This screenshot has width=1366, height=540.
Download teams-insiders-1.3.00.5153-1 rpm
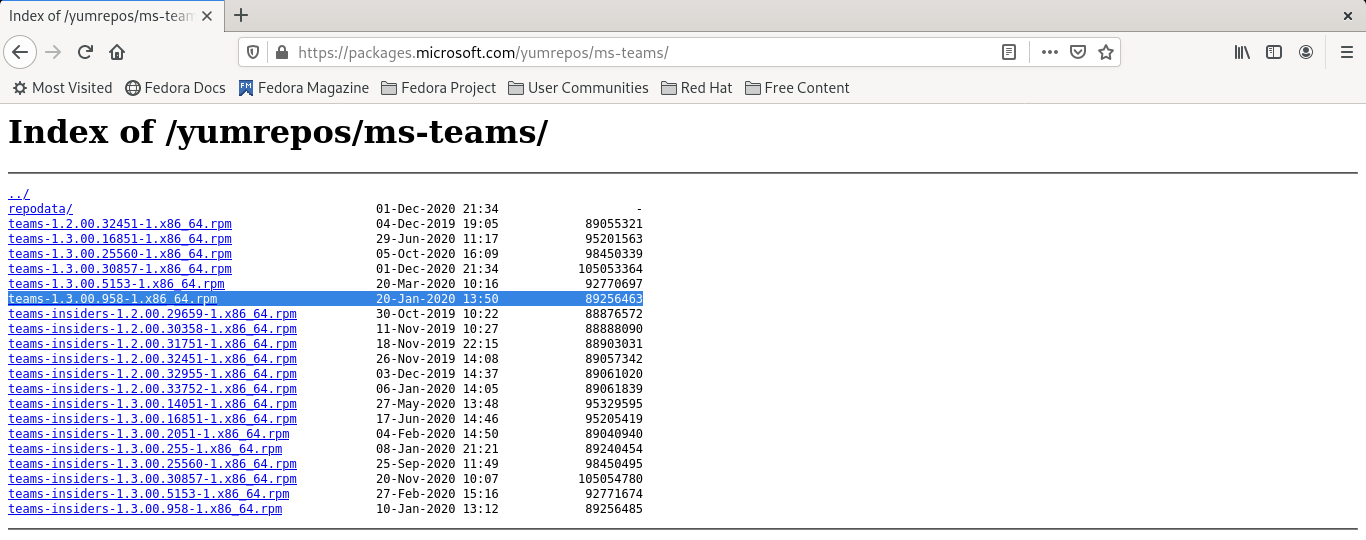[x=149, y=494]
